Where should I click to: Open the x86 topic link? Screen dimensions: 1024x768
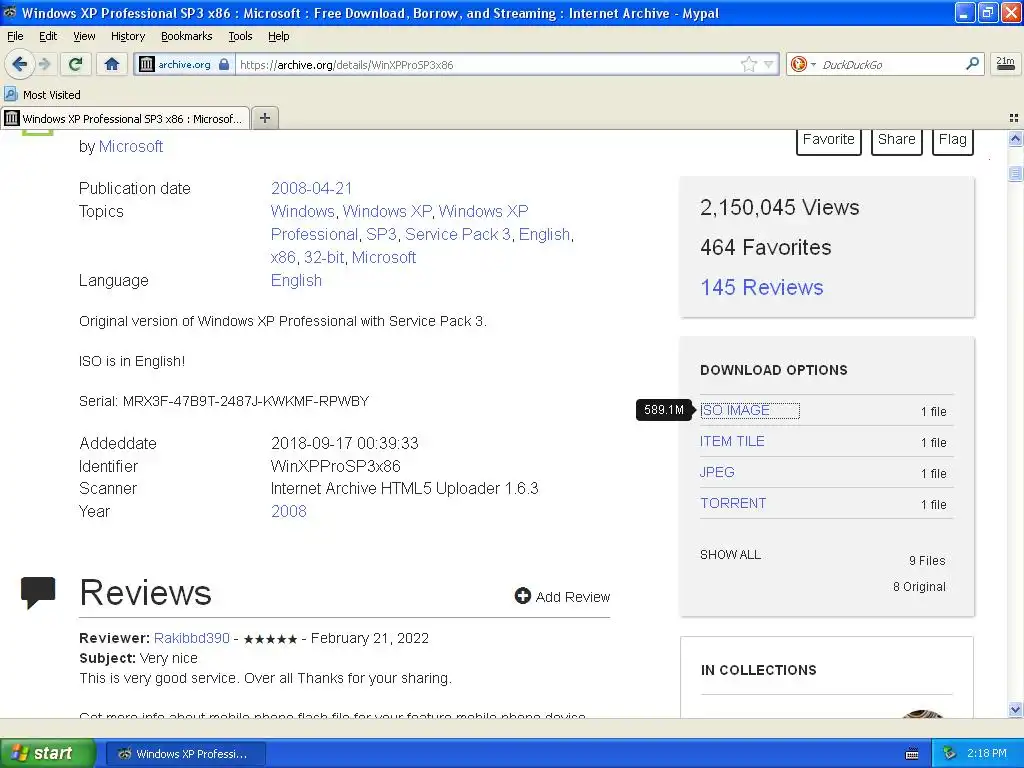click(283, 257)
